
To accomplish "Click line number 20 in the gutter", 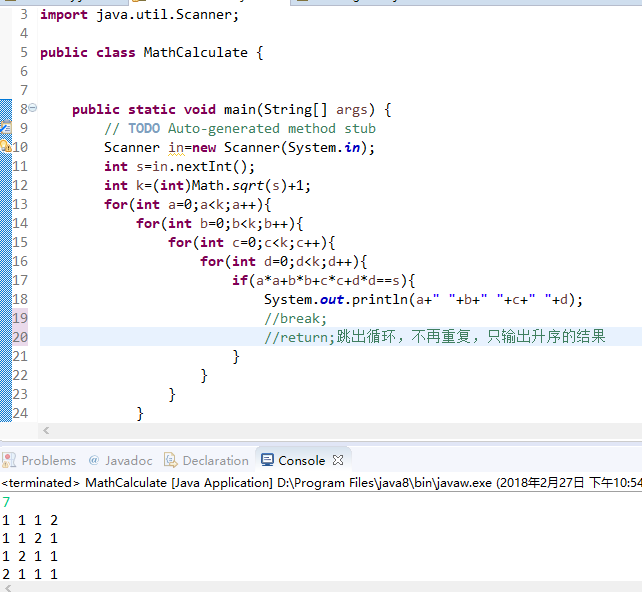I will (x=20, y=337).
